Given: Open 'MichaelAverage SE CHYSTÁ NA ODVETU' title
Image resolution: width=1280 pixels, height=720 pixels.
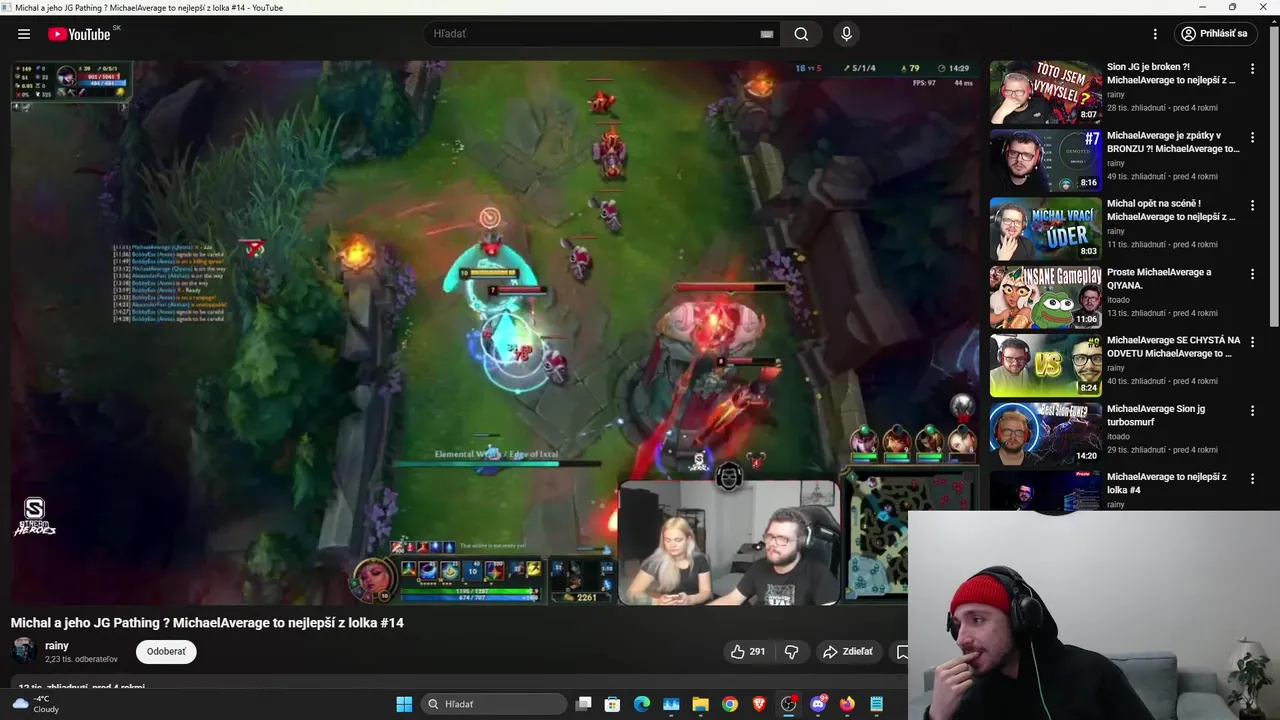Looking at the screenshot, I should click(x=1173, y=347).
